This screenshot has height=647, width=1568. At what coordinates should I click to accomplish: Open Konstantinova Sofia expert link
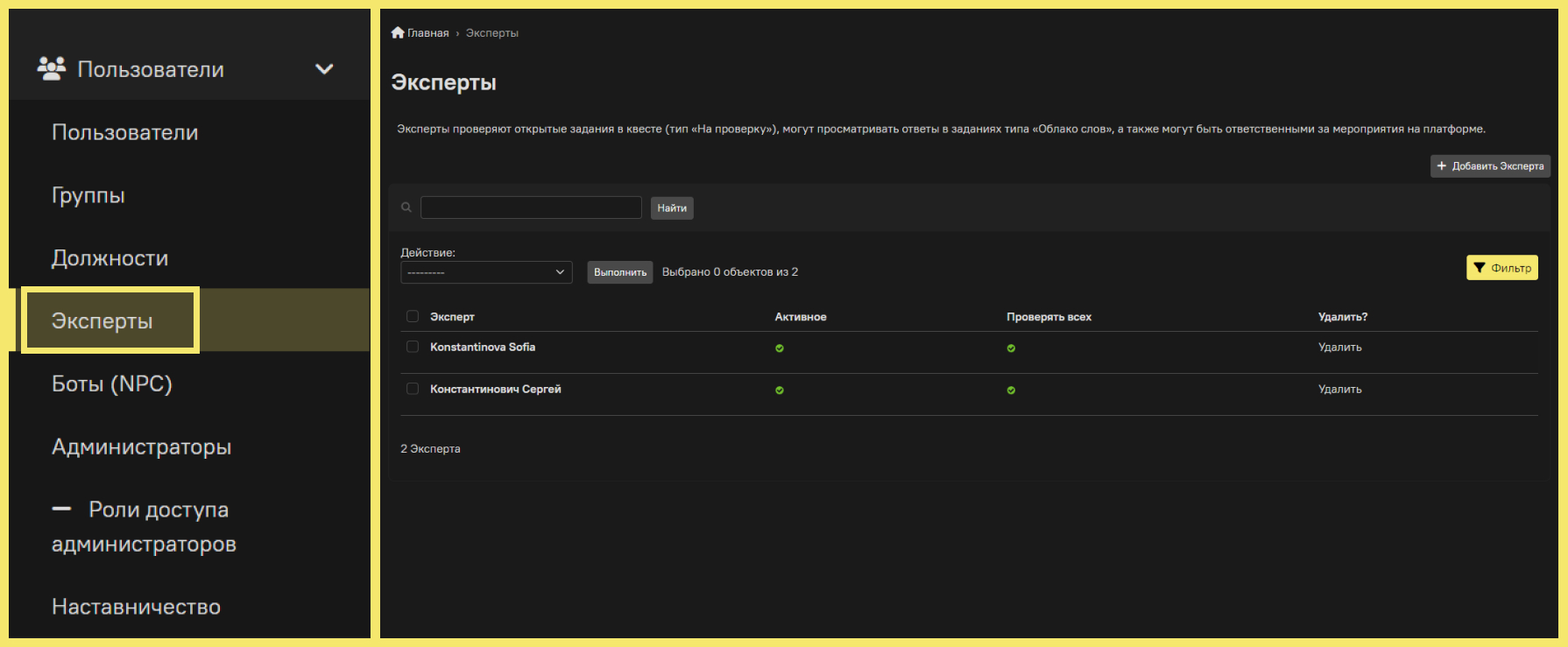point(483,348)
